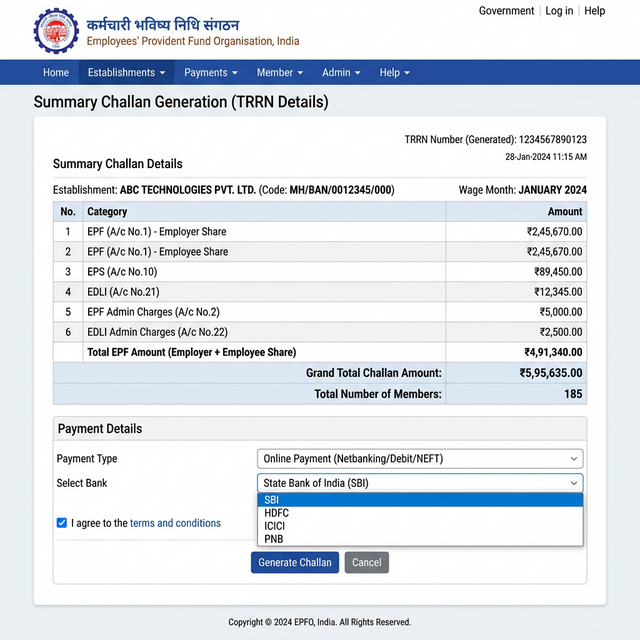The image size is (640, 640).
Task: Click amount ₹5,000.00
Action: tap(561, 312)
